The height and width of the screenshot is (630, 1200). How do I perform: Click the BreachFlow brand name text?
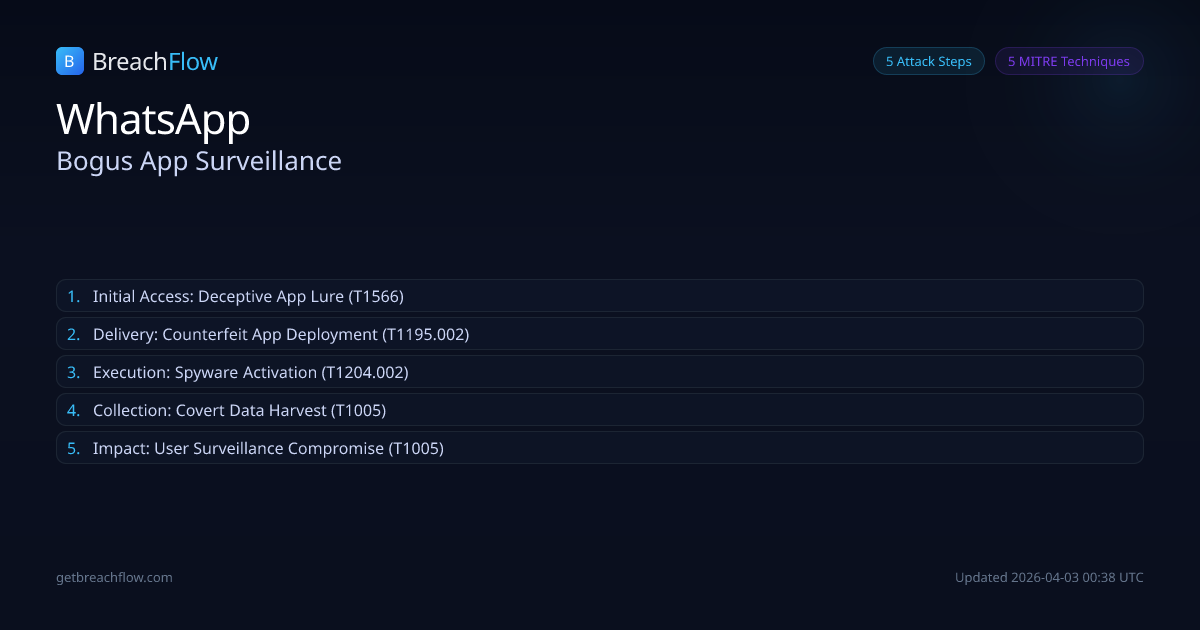click(155, 62)
